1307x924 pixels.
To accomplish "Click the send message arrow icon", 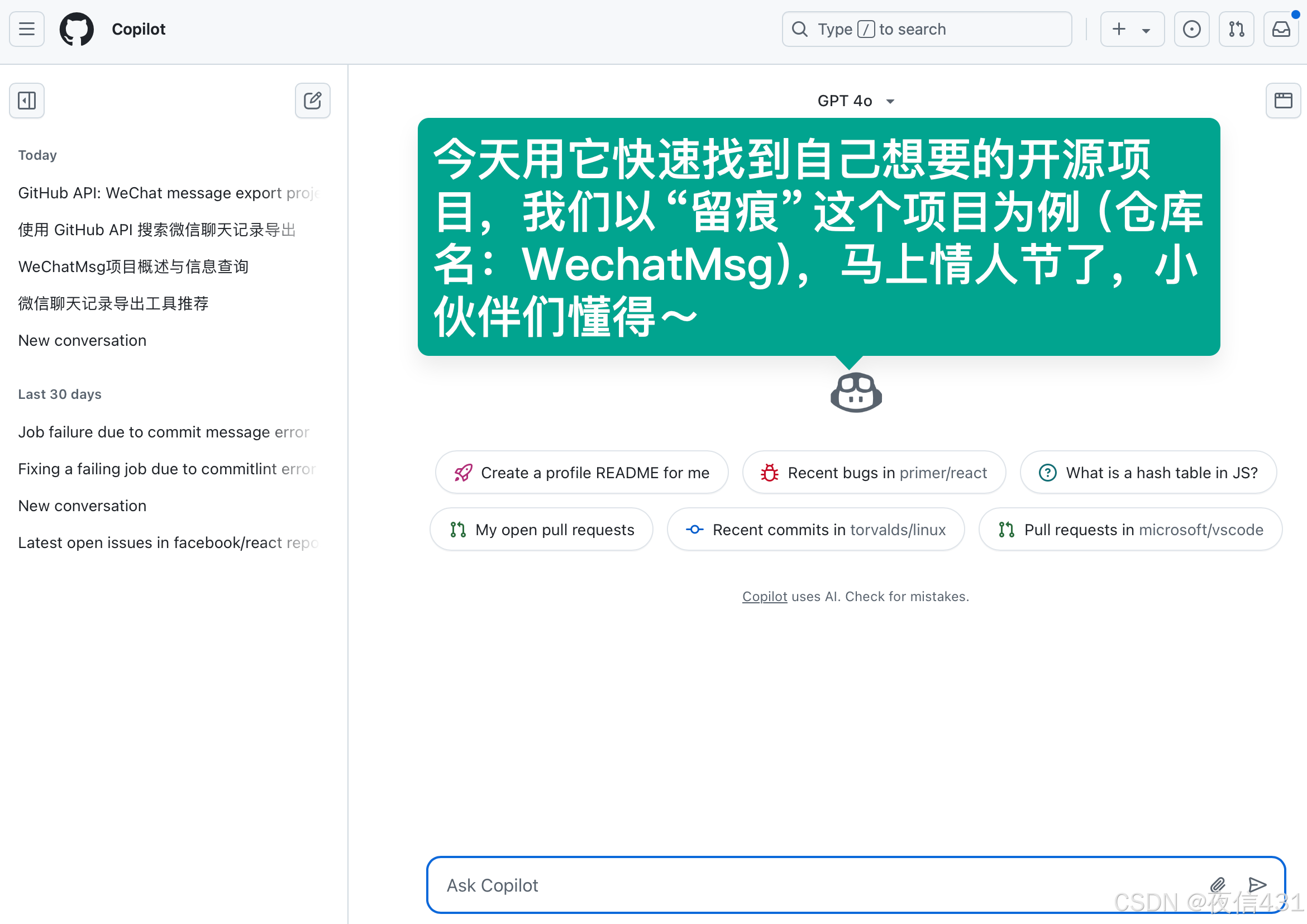I will tap(1257, 884).
